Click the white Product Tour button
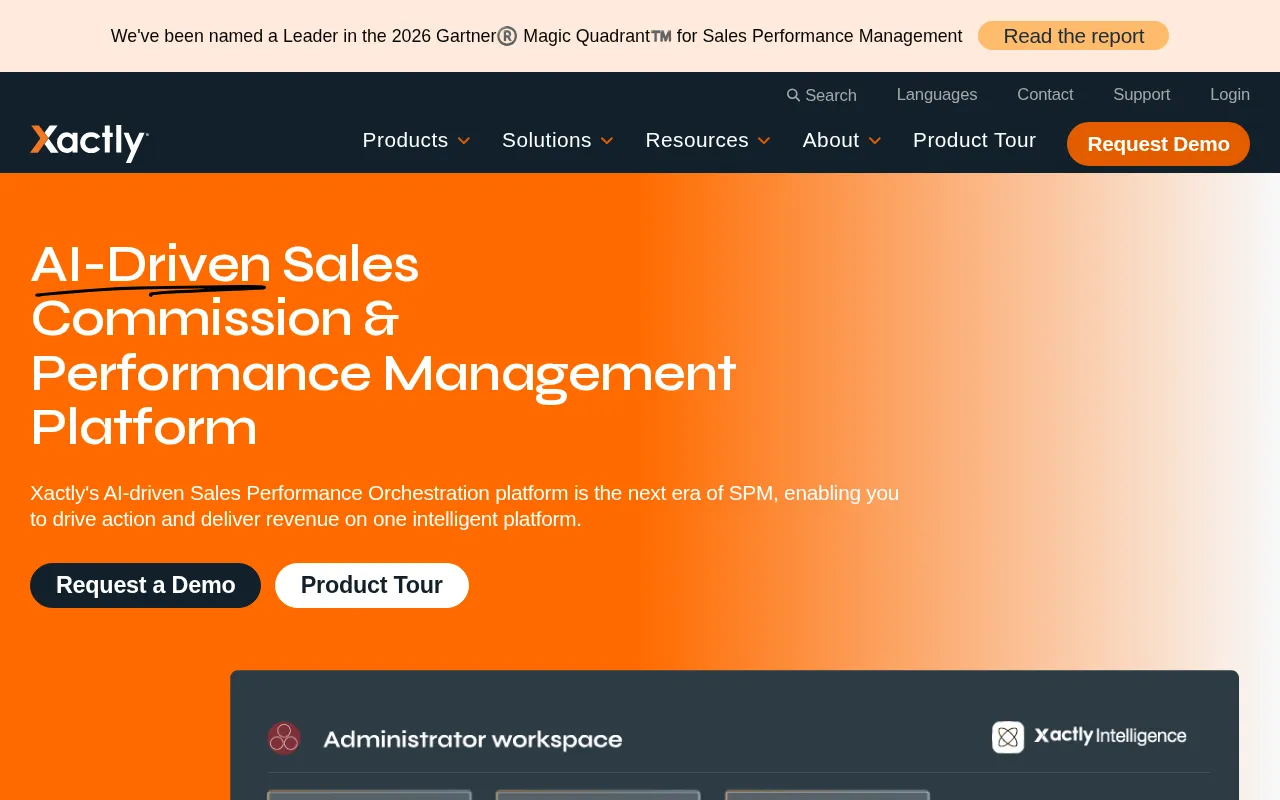1280x800 pixels. point(372,585)
